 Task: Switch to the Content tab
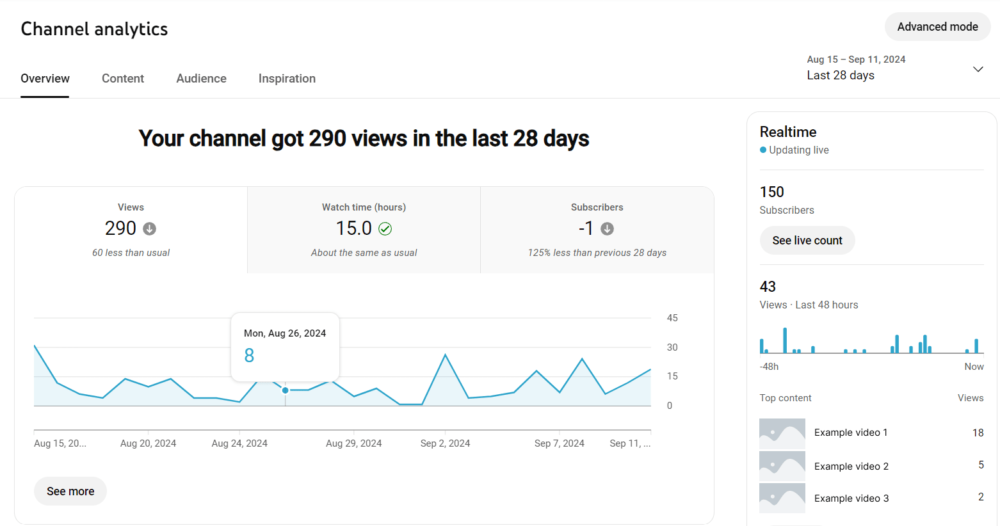point(123,78)
